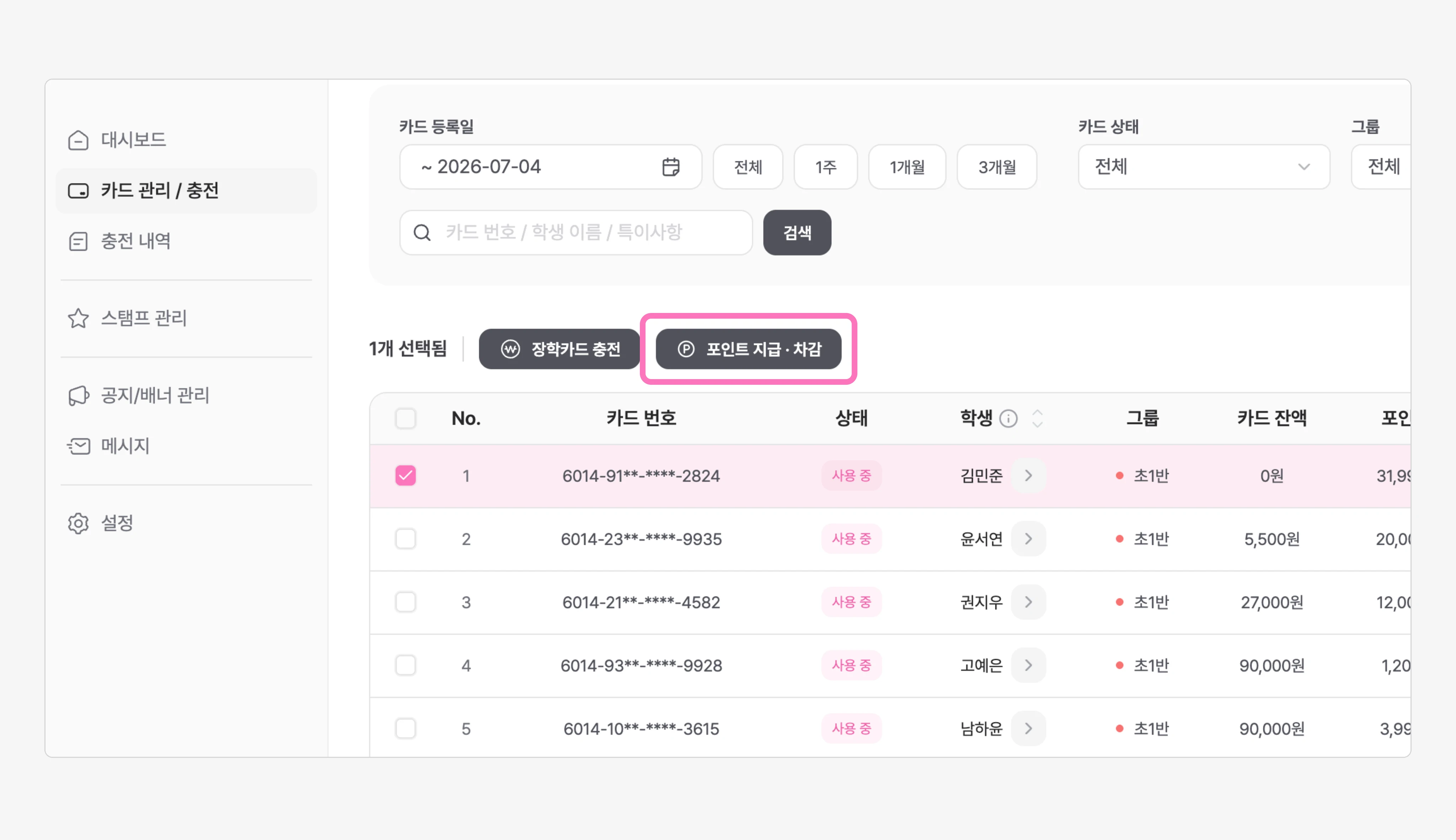The width and height of the screenshot is (1456, 840).
Task: Select the 1주 date range button
Action: 826,167
